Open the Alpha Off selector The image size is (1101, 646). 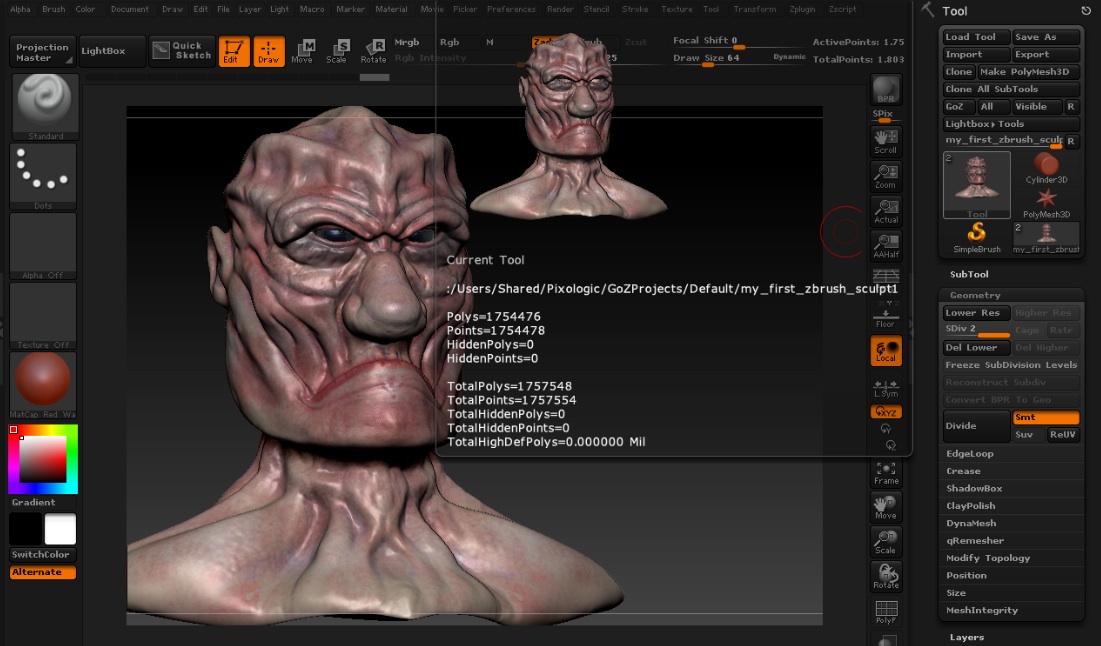point(43,246)
